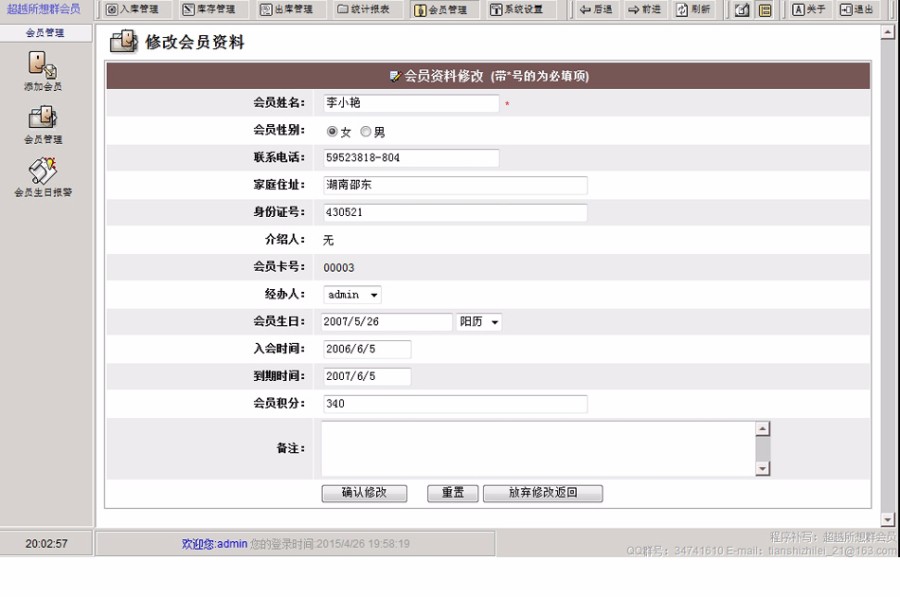
Task: Select the 女 gender radio button
Action: pos(332,130)
